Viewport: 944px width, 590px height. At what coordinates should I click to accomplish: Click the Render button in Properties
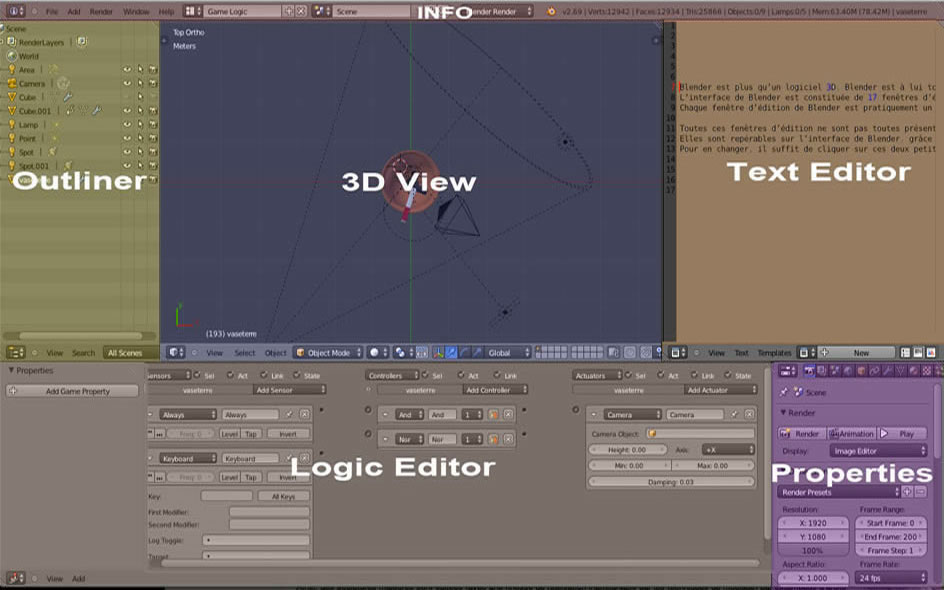coord(801,433)
